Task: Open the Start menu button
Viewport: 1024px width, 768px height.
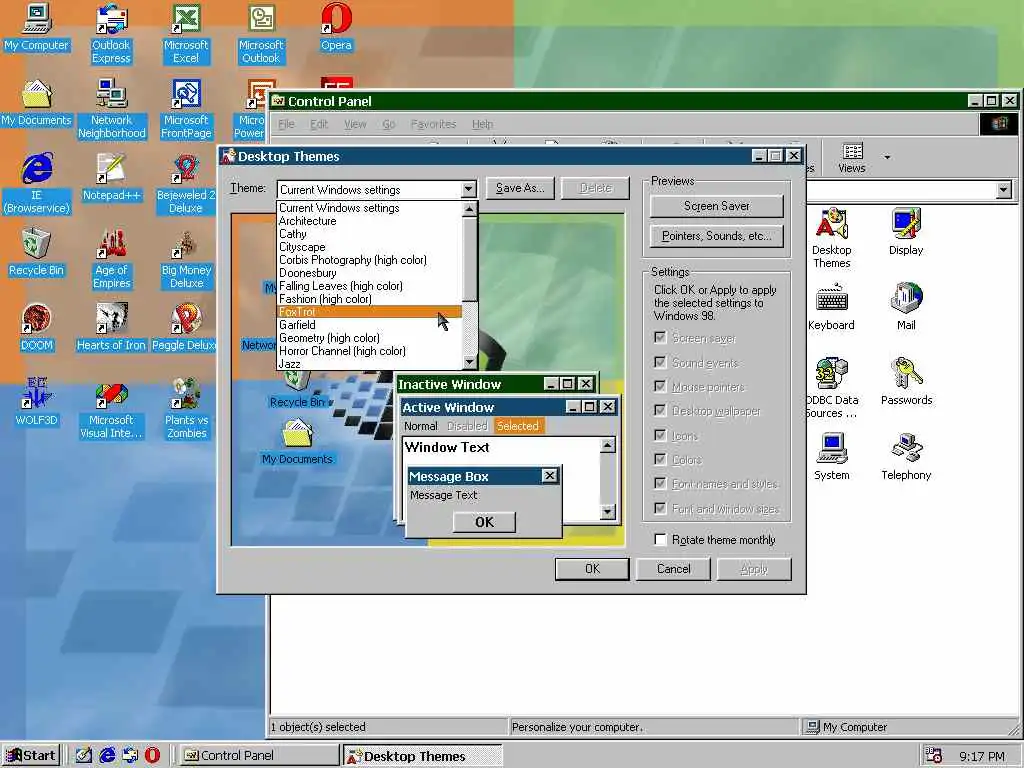Action: (x=31, y=756)
